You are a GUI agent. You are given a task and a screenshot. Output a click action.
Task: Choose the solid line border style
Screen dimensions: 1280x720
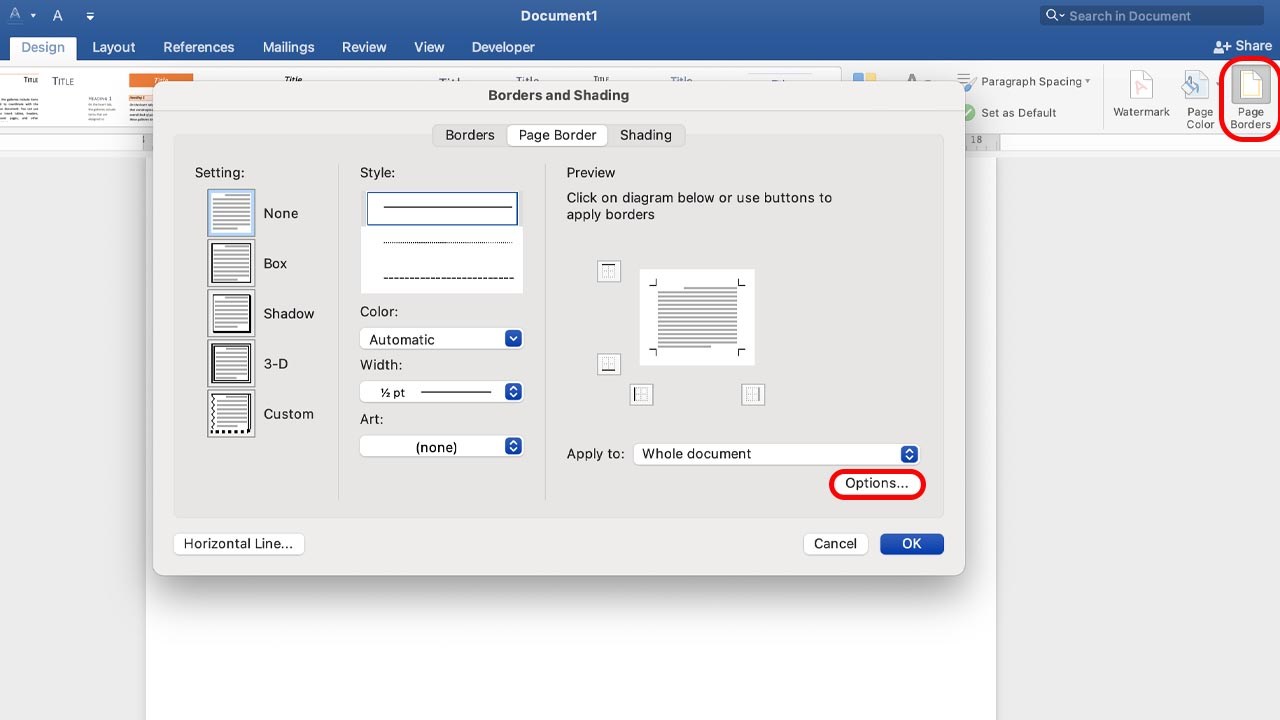442,208
